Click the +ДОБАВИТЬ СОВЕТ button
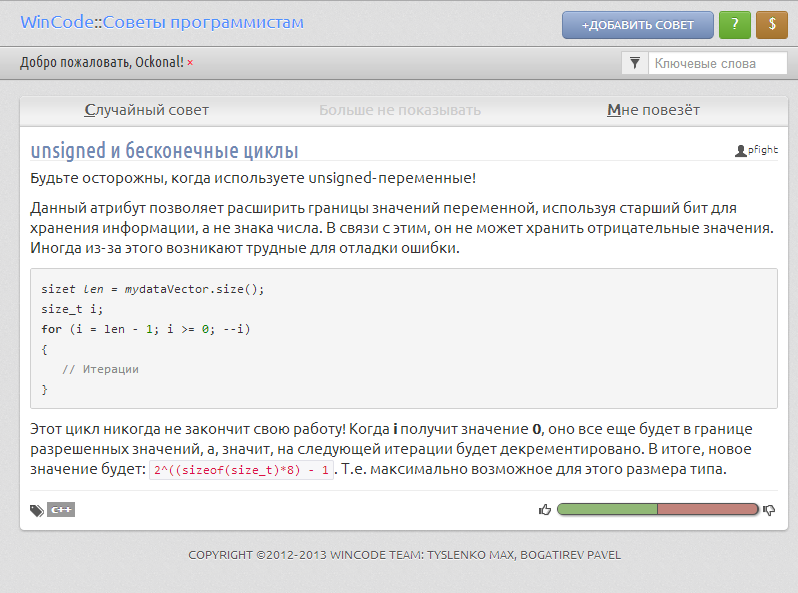Image resolution: width=798 pixels, height=593 pixels. point(638,25)
